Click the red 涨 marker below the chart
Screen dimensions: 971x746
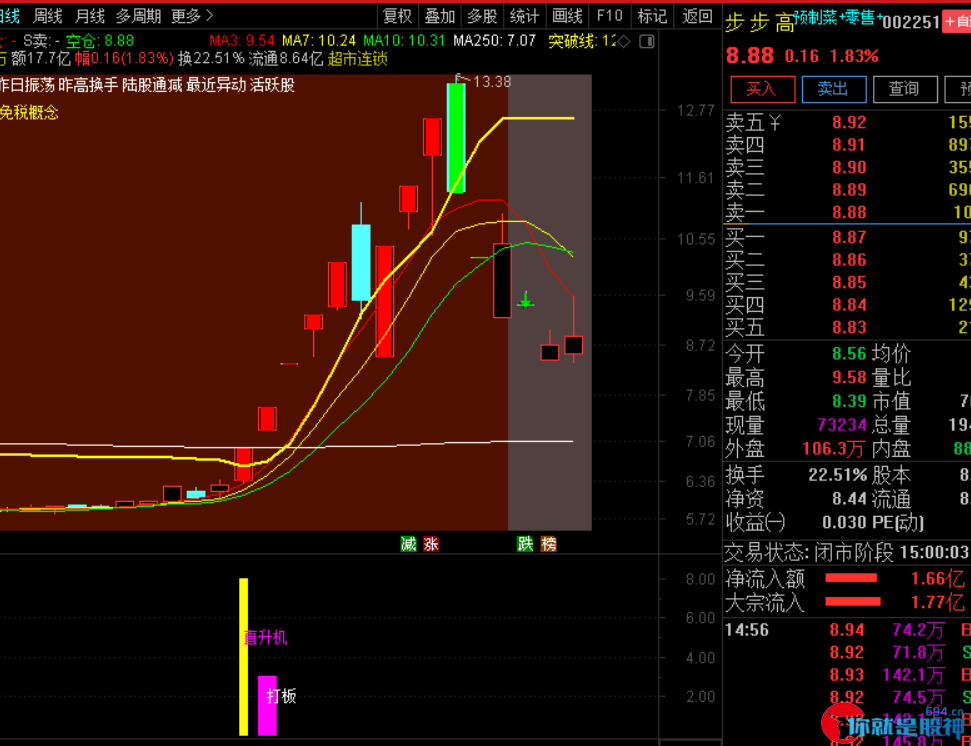(431, 544)
